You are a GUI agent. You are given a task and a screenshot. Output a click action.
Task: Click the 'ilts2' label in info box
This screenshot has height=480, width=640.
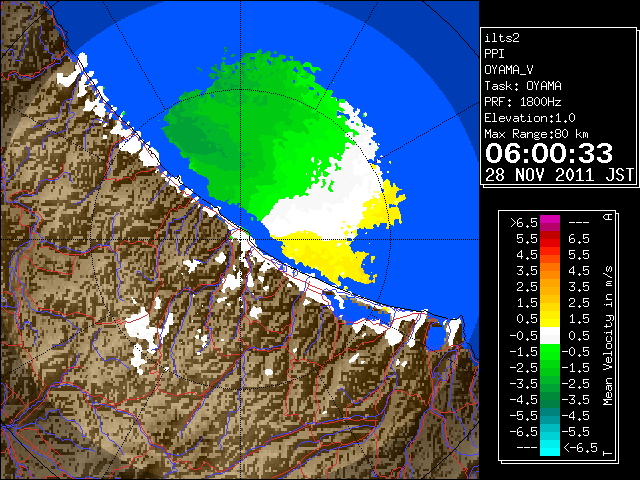point(502,38)
